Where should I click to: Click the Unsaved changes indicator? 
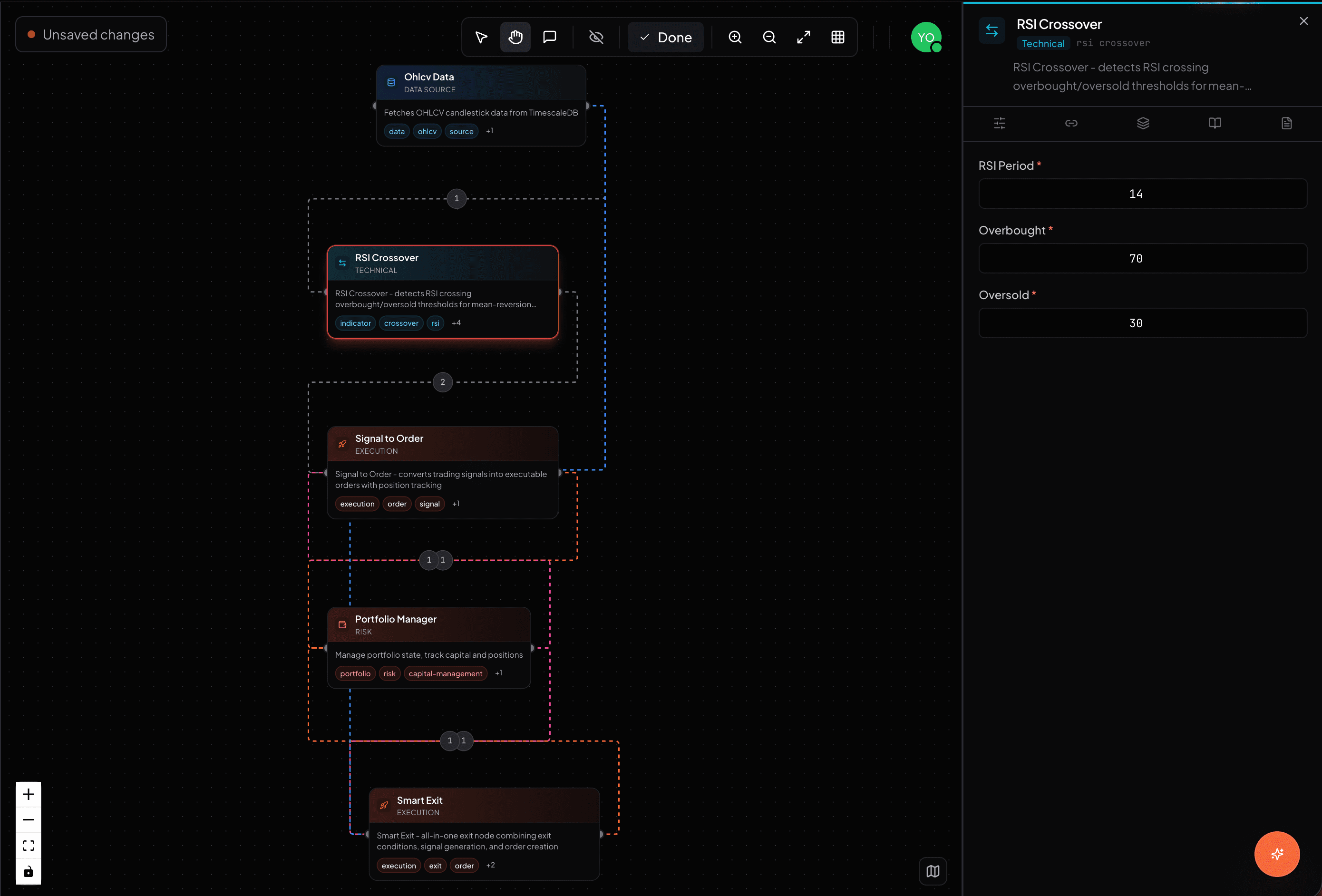tap(91, 34)
